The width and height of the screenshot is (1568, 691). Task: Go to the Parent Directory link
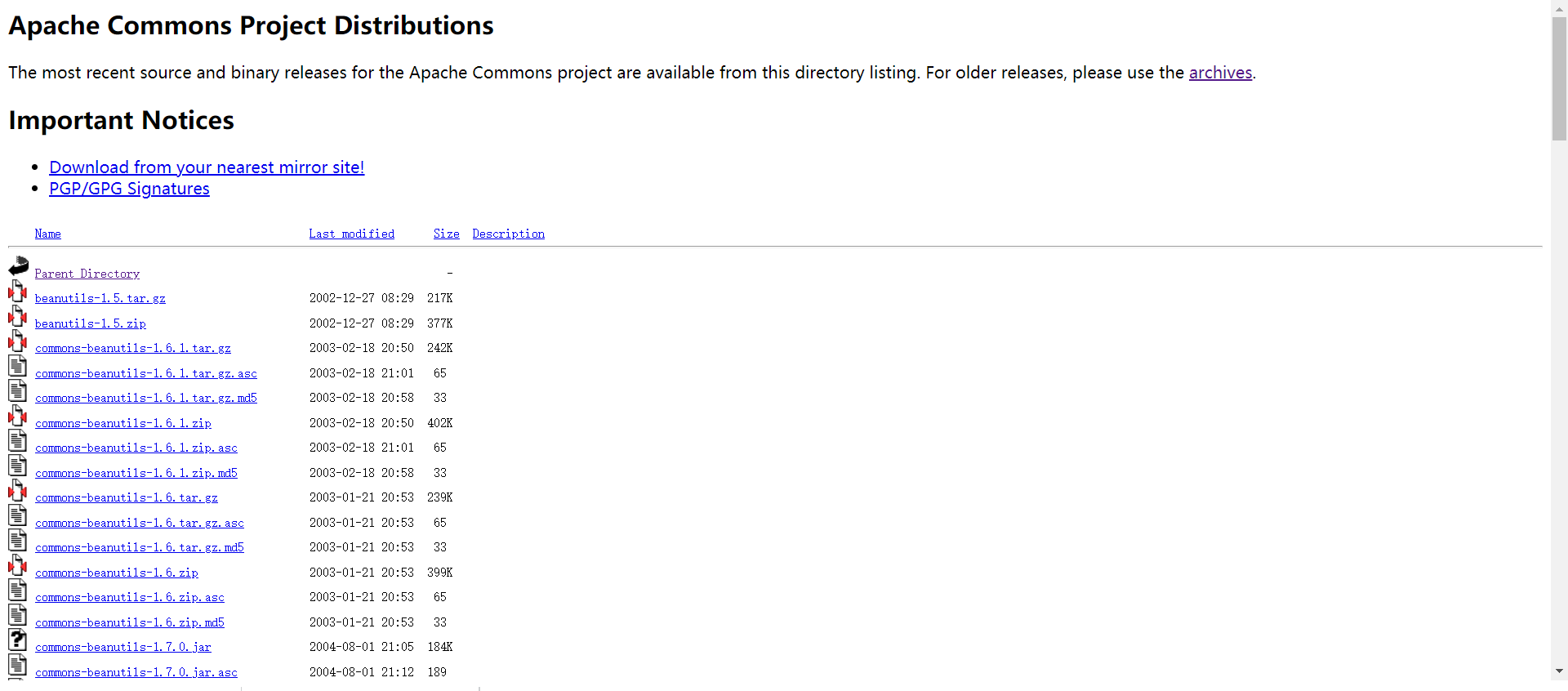click(x=87, y=274)
